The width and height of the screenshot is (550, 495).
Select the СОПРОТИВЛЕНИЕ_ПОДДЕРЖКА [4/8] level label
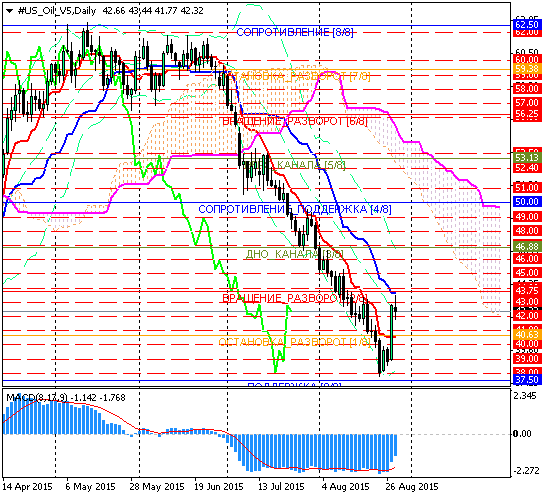(x=295, y=209)
